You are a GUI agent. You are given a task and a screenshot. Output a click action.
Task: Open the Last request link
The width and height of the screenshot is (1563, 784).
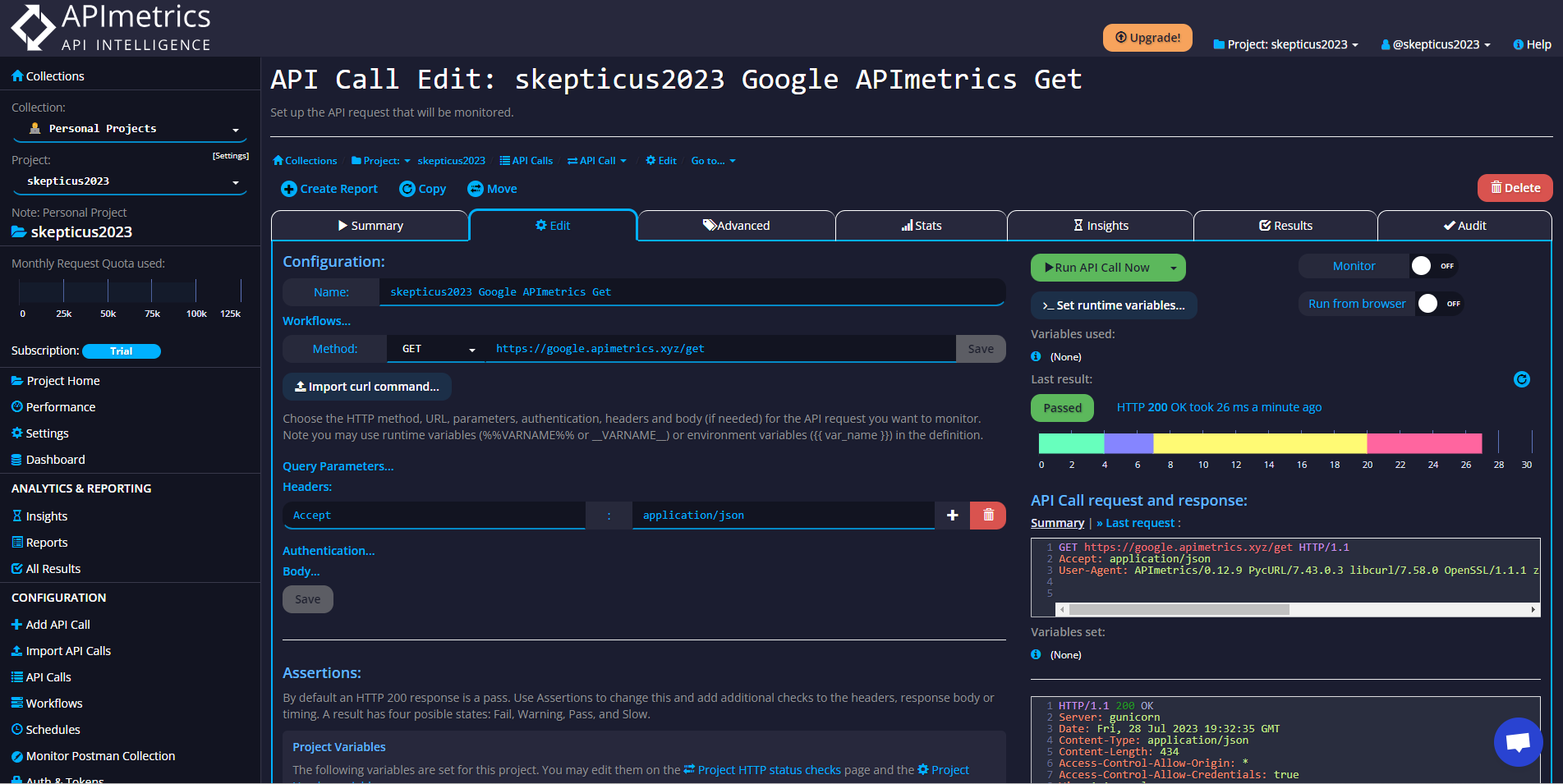tap(1138, 523)
